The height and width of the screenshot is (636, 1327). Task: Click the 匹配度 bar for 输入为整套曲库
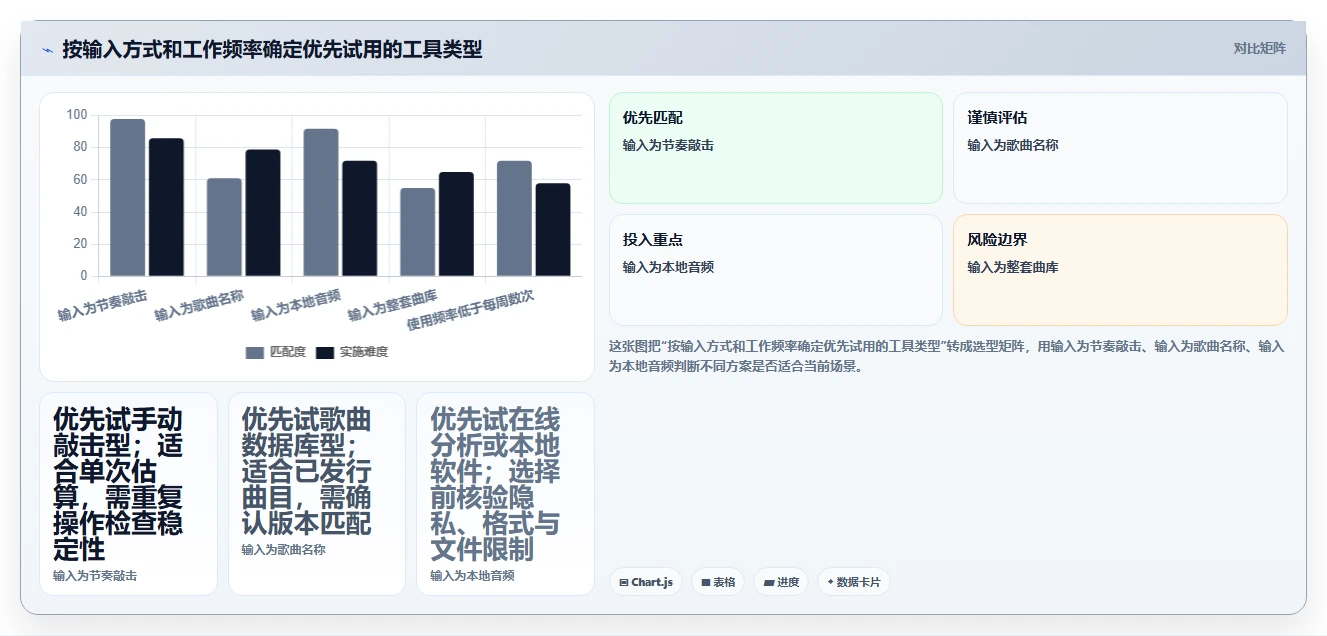tap(418, 232)
